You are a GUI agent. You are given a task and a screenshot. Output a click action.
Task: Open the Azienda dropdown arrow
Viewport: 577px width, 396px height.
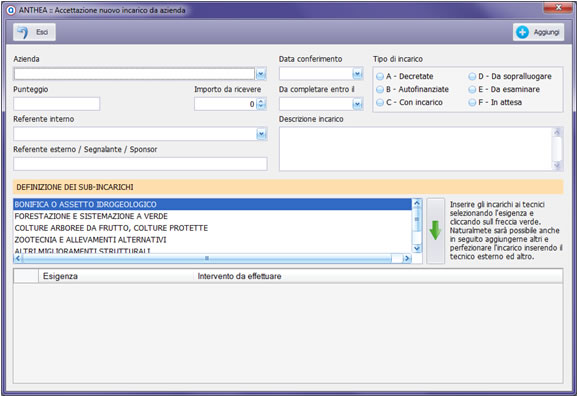click(x=261, y=74)
